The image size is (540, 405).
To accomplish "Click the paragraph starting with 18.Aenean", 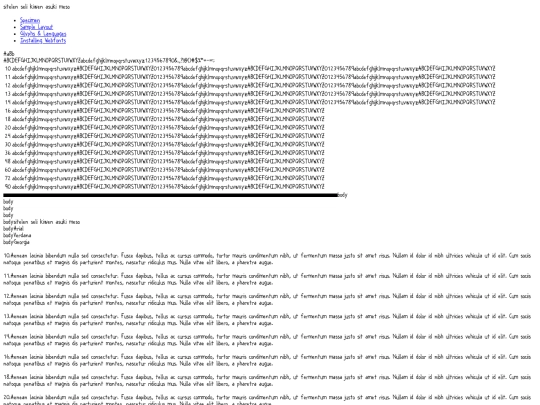I will coord(267,381).
